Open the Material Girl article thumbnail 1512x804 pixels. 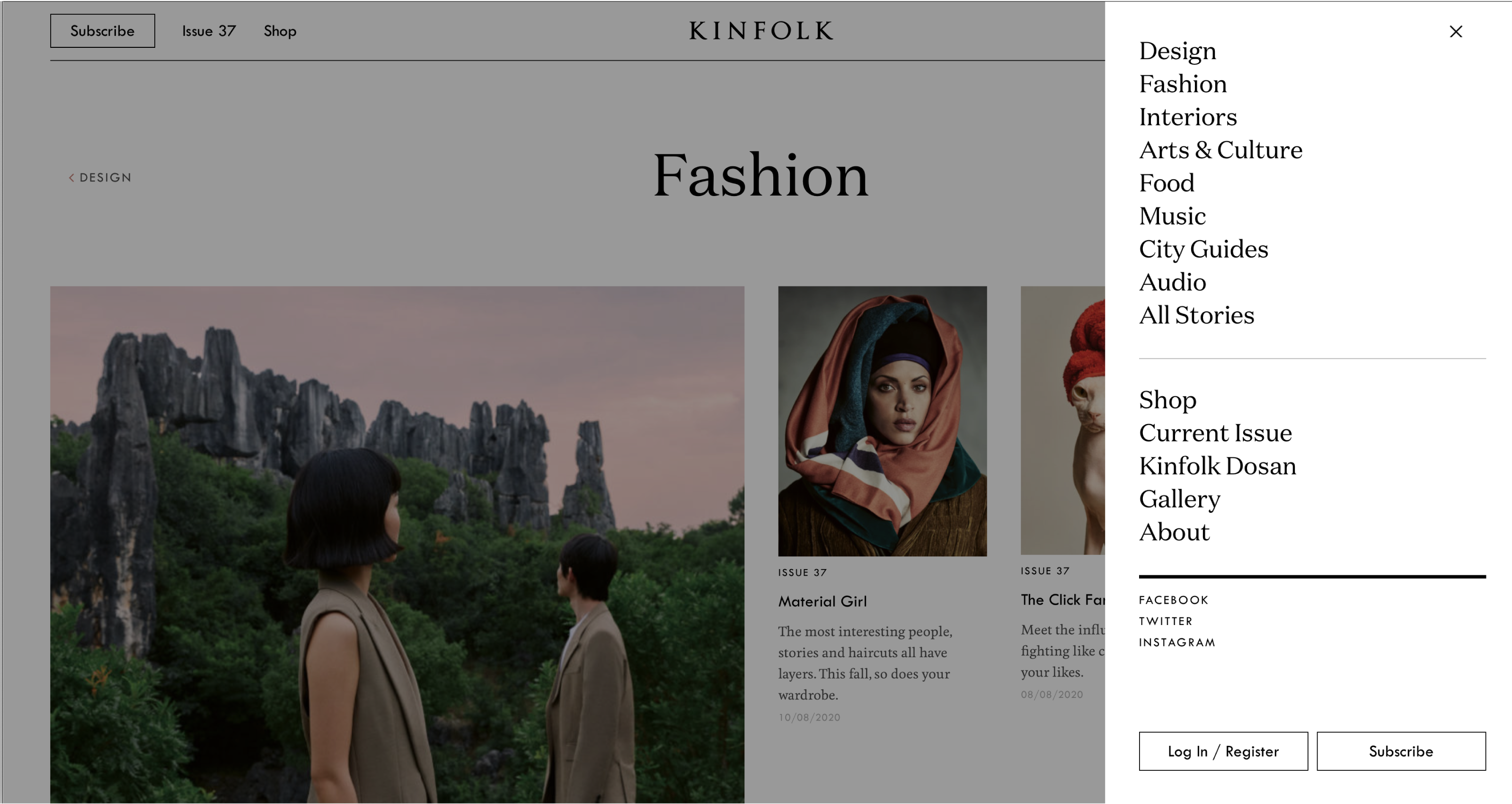point(882,421)
